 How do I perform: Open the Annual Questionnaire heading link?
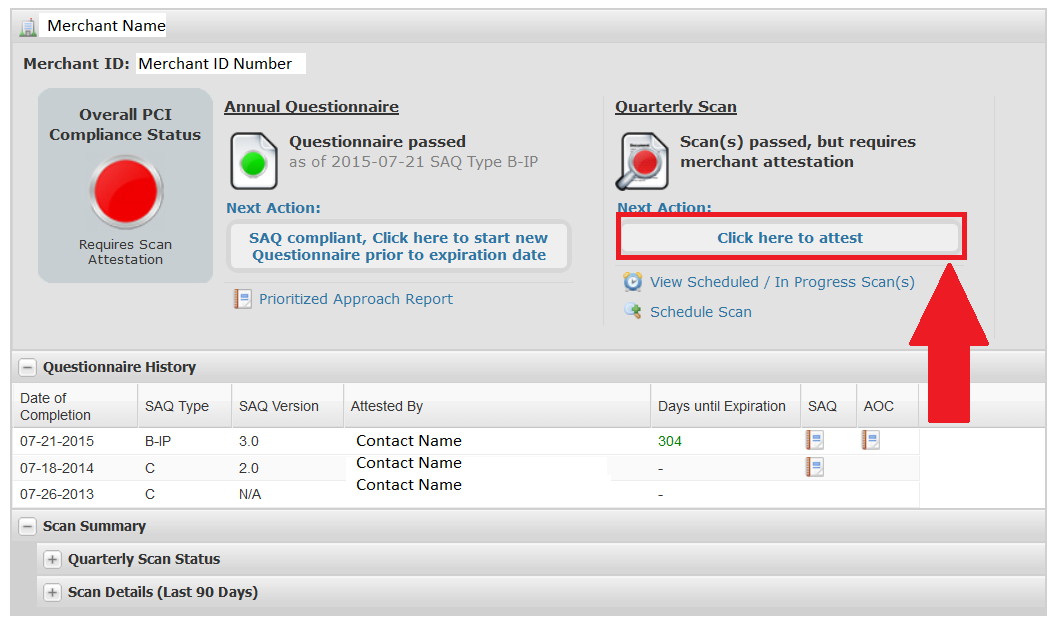[311, 107]
